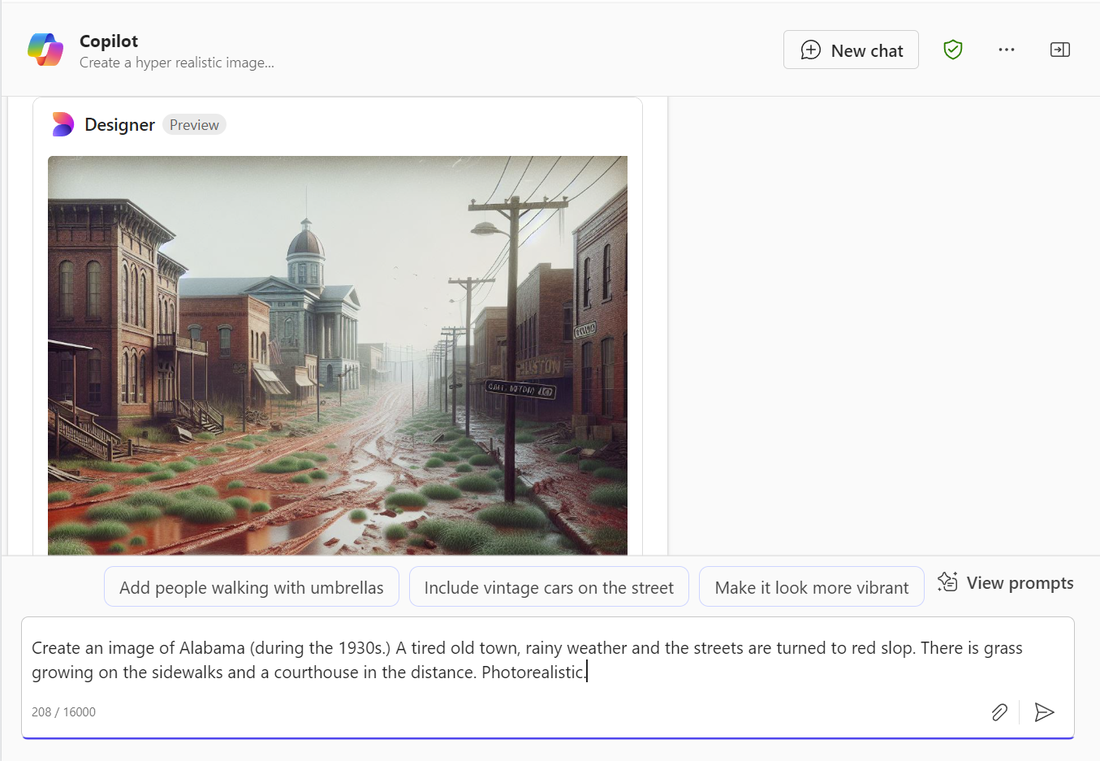Open the three-dot more options menu
Image resolution: width=1100 pixels, height=761 pixels.
point(1006,50)
